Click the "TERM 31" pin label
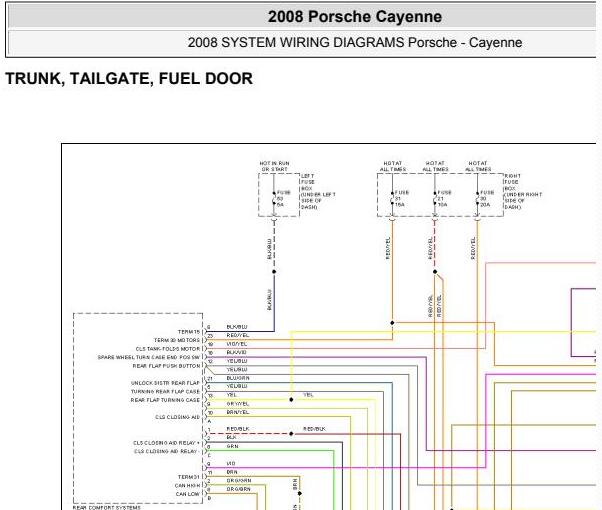602x510 pixels. click(x=189, y=477)
